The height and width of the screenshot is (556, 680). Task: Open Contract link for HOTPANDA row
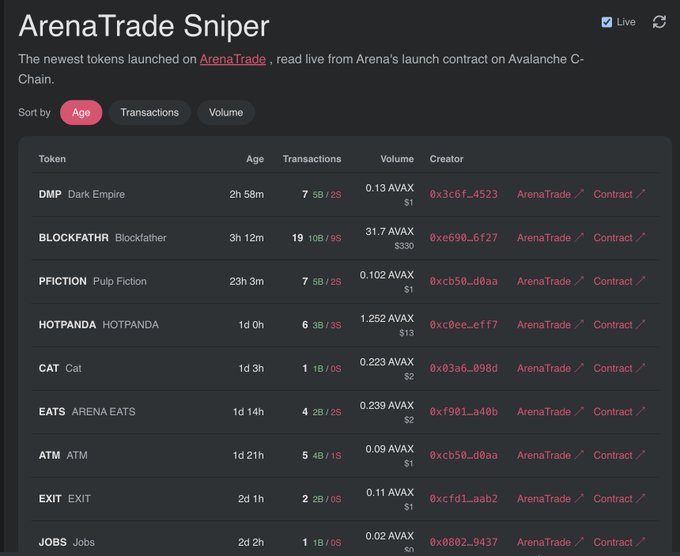[619, 325]
